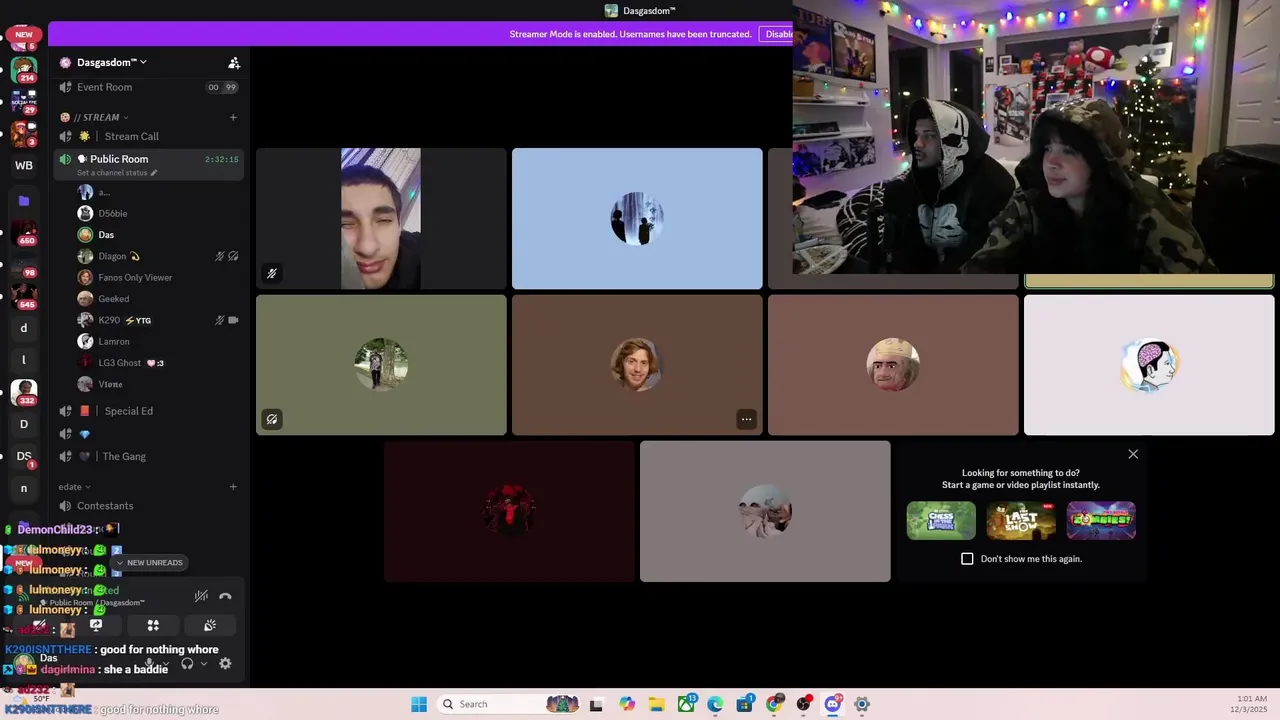Open the Stream Call voice channel
Viewport: 1280px width, 720px height.
(148, 136)
